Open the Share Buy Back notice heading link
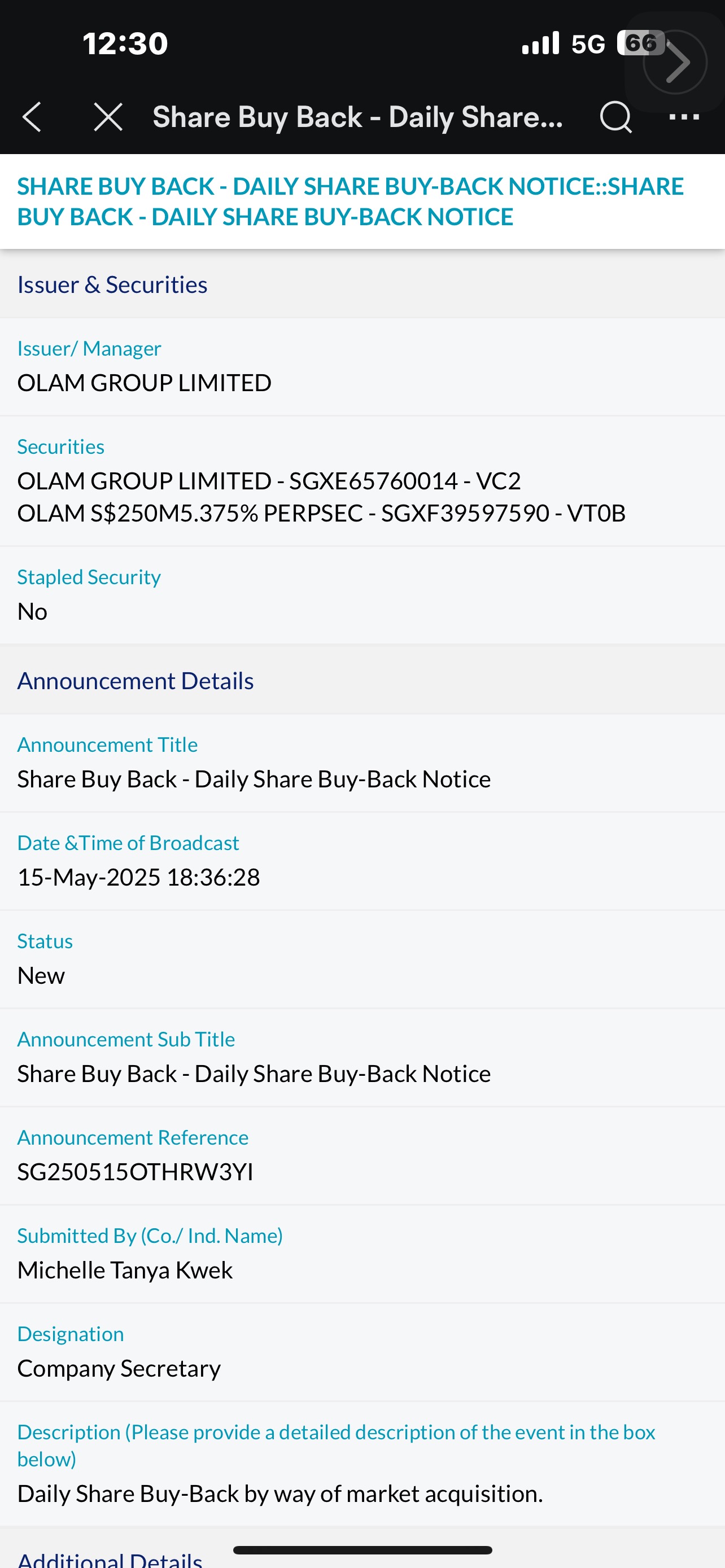 point(350,202)
